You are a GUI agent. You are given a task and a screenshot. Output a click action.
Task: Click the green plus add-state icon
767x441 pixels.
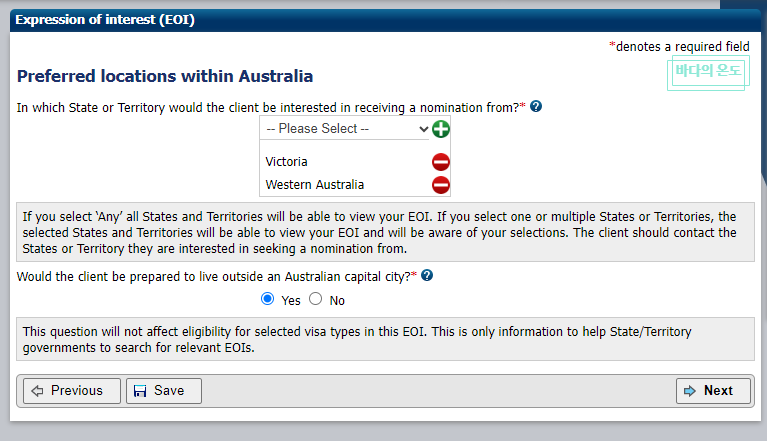(x=441, y=129)
